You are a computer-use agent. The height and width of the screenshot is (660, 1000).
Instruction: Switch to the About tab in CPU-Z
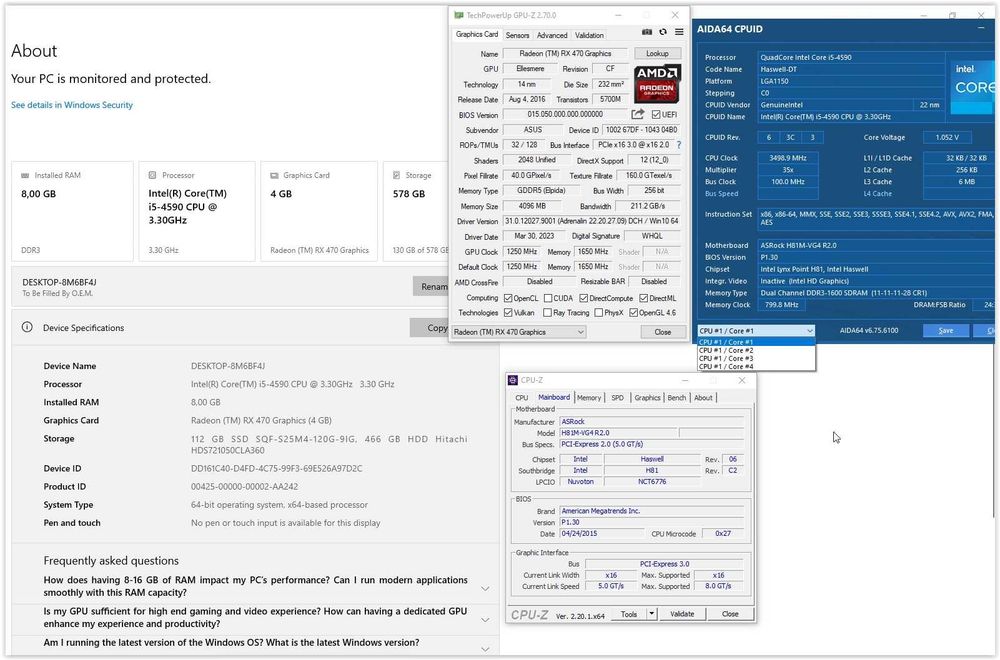click(703, 397)
